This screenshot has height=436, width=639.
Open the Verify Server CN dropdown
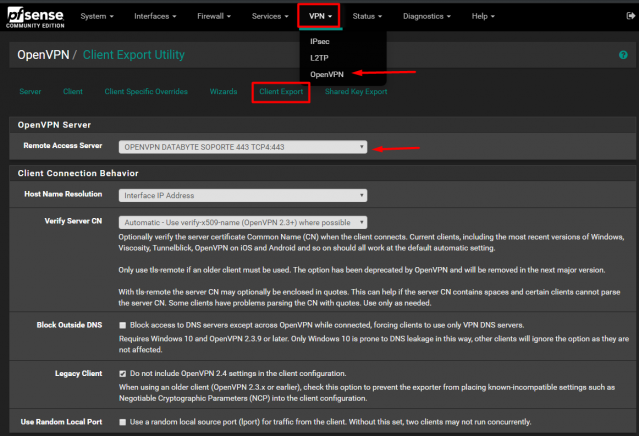[x=243, y=222]
